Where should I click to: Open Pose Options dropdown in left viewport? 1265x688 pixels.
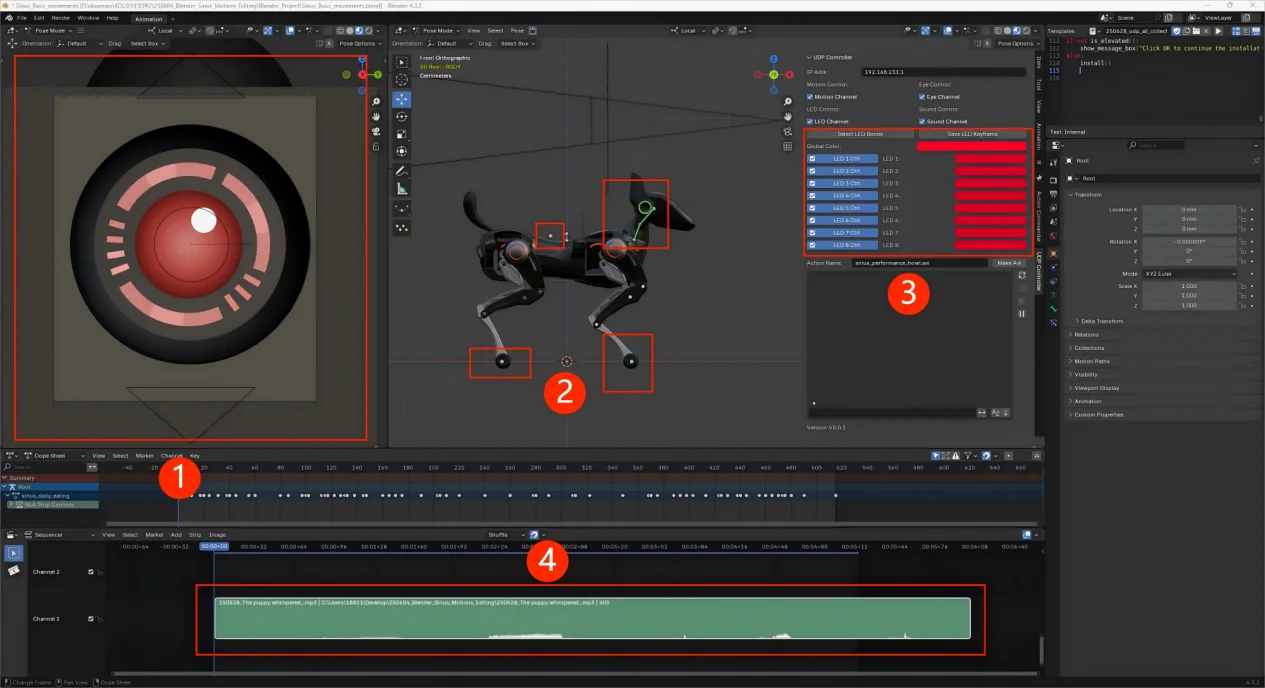(359, 43)
